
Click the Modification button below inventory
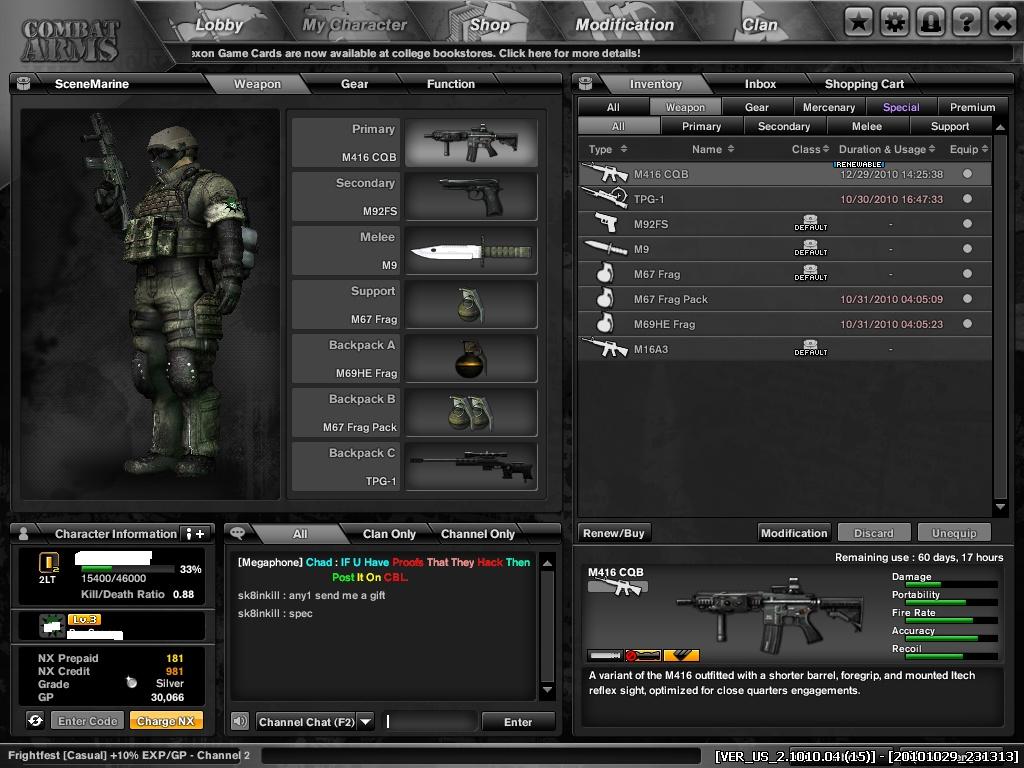pyautogui.click(x=794, y=533)
